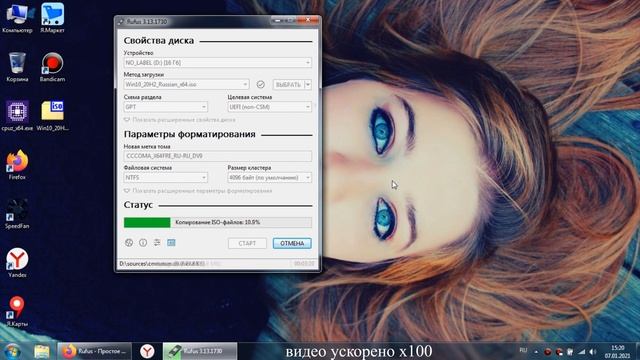Expand 'Показать расширенные параметры форматирования'
The width and height of the screenshot is (640, 360).
(198, 191)
